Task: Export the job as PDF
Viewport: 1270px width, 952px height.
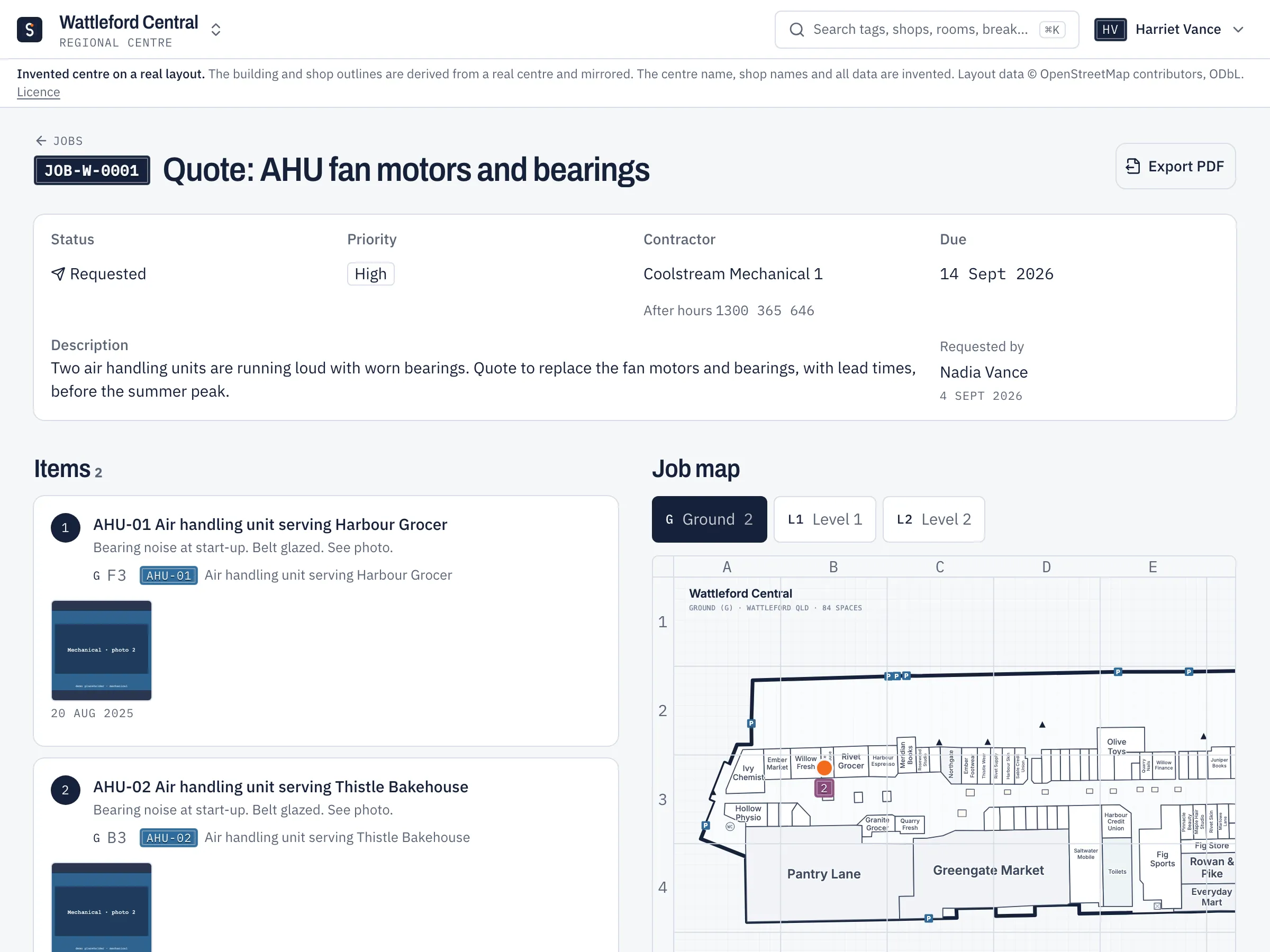Action: click(1175, 167)
